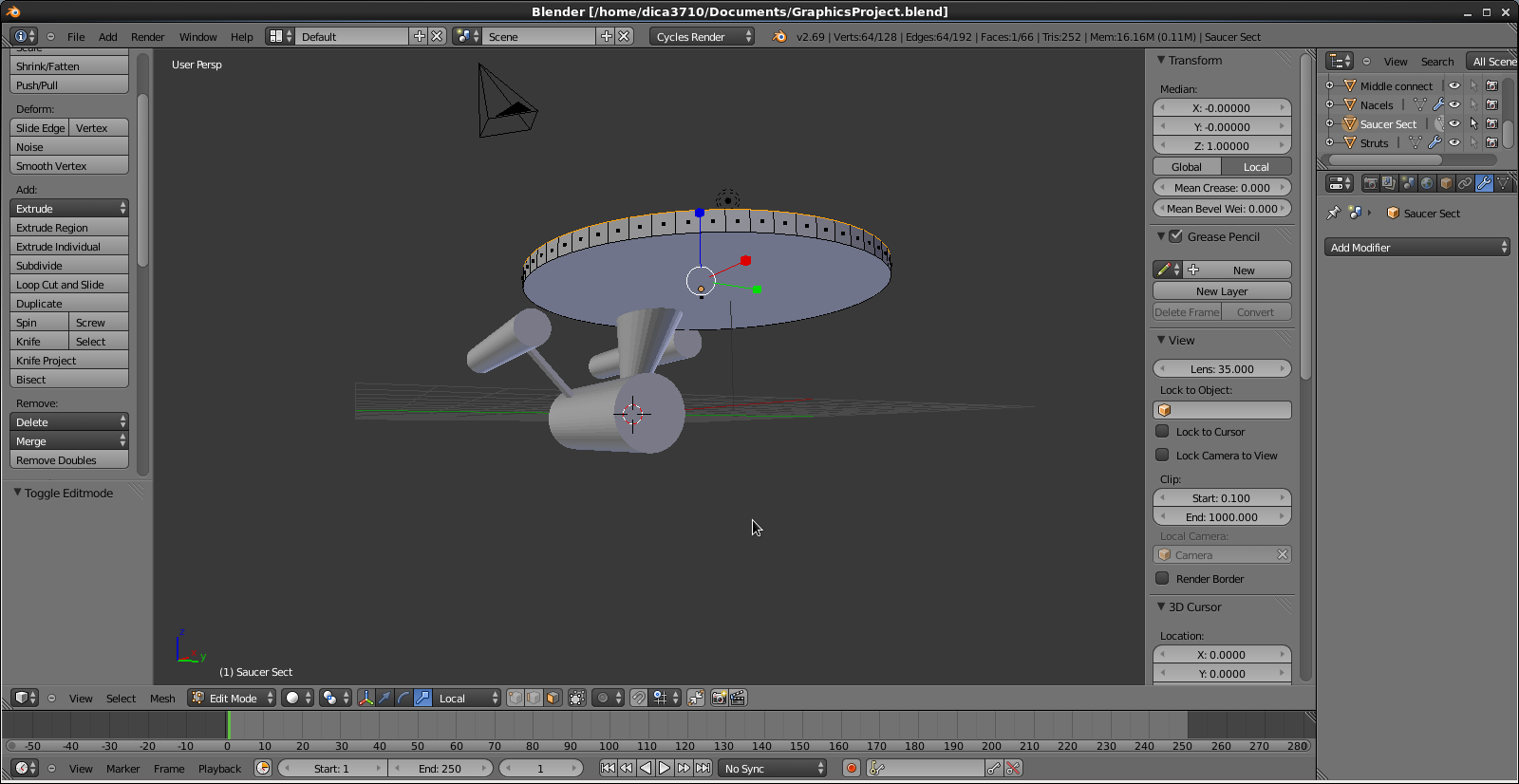Click the New Layer grease pencil button

[x=1222, y=291]
